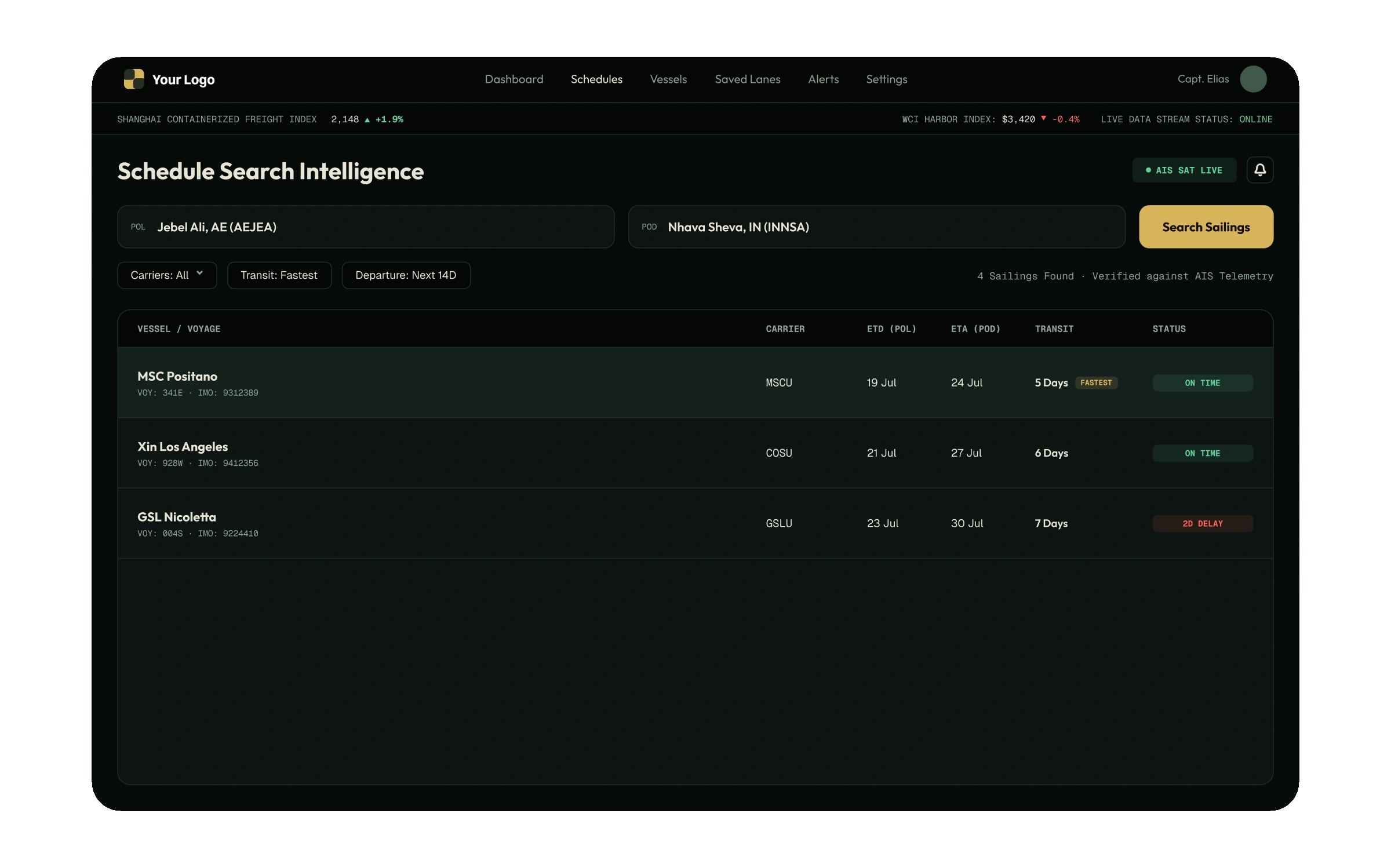The image size is (1391, 868).
Task: Sort by the ETA (POD) column header
Action: [975, 329]
